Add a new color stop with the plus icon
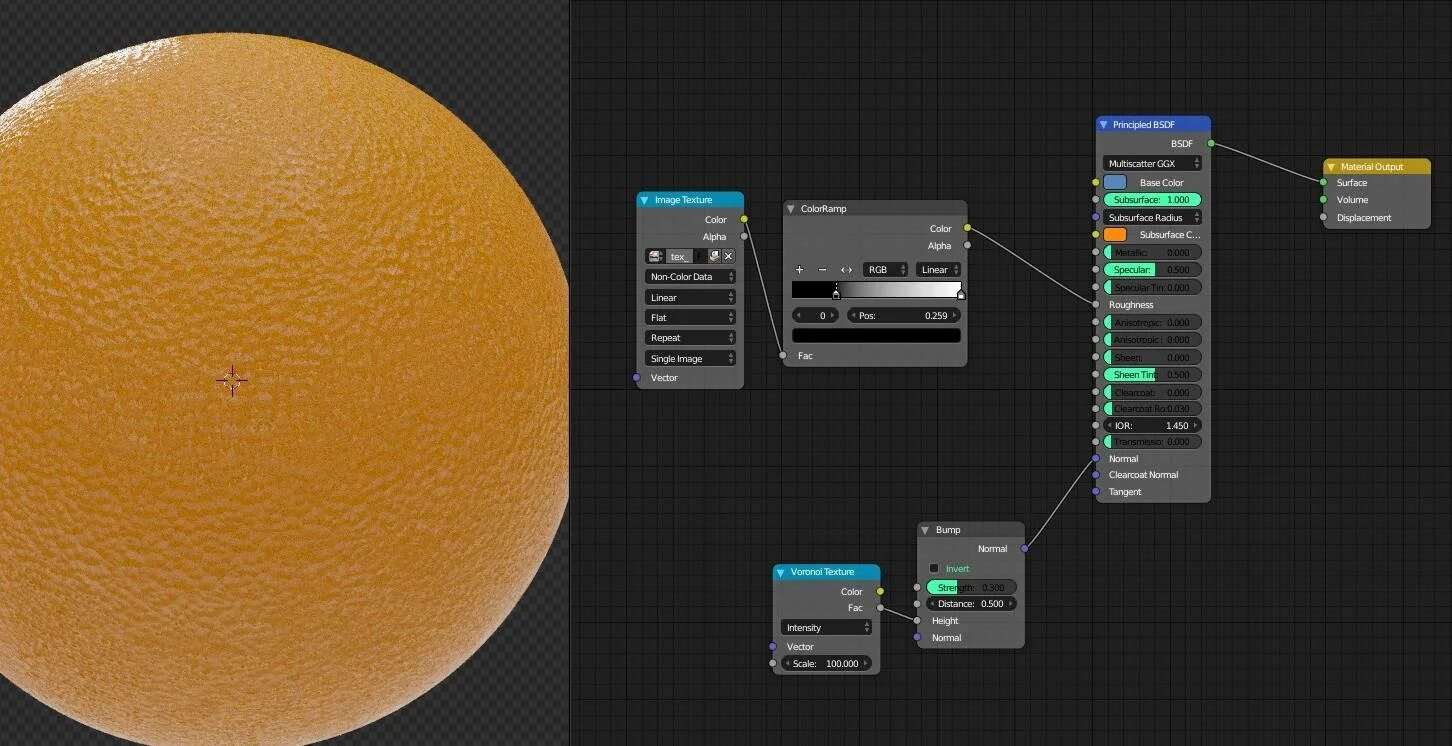Image resolution: width=1452 pixels, height=746 pixels. coord(799,270)
